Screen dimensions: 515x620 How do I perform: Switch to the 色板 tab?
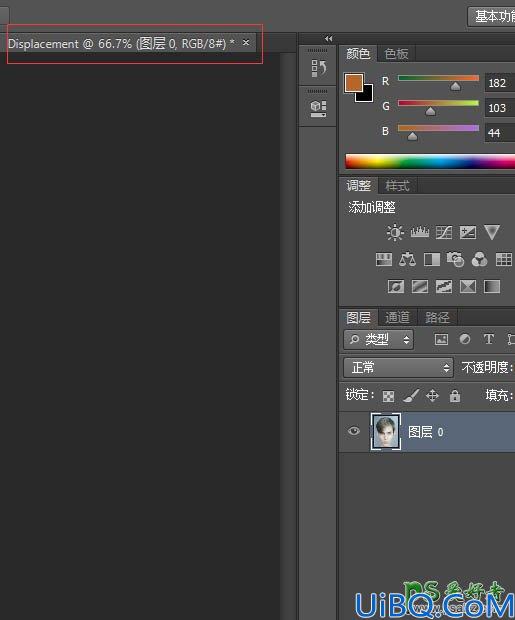click(x=396, y=53)
